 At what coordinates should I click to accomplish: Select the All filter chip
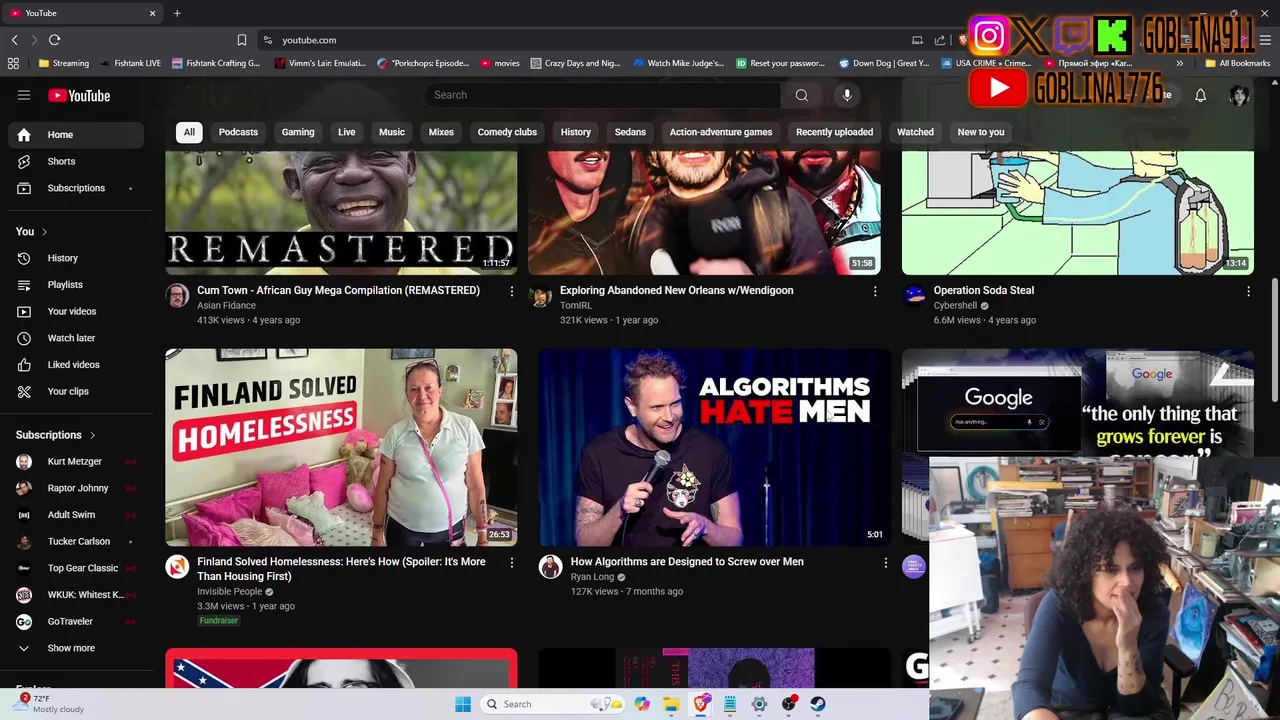(x=189, y=132)
